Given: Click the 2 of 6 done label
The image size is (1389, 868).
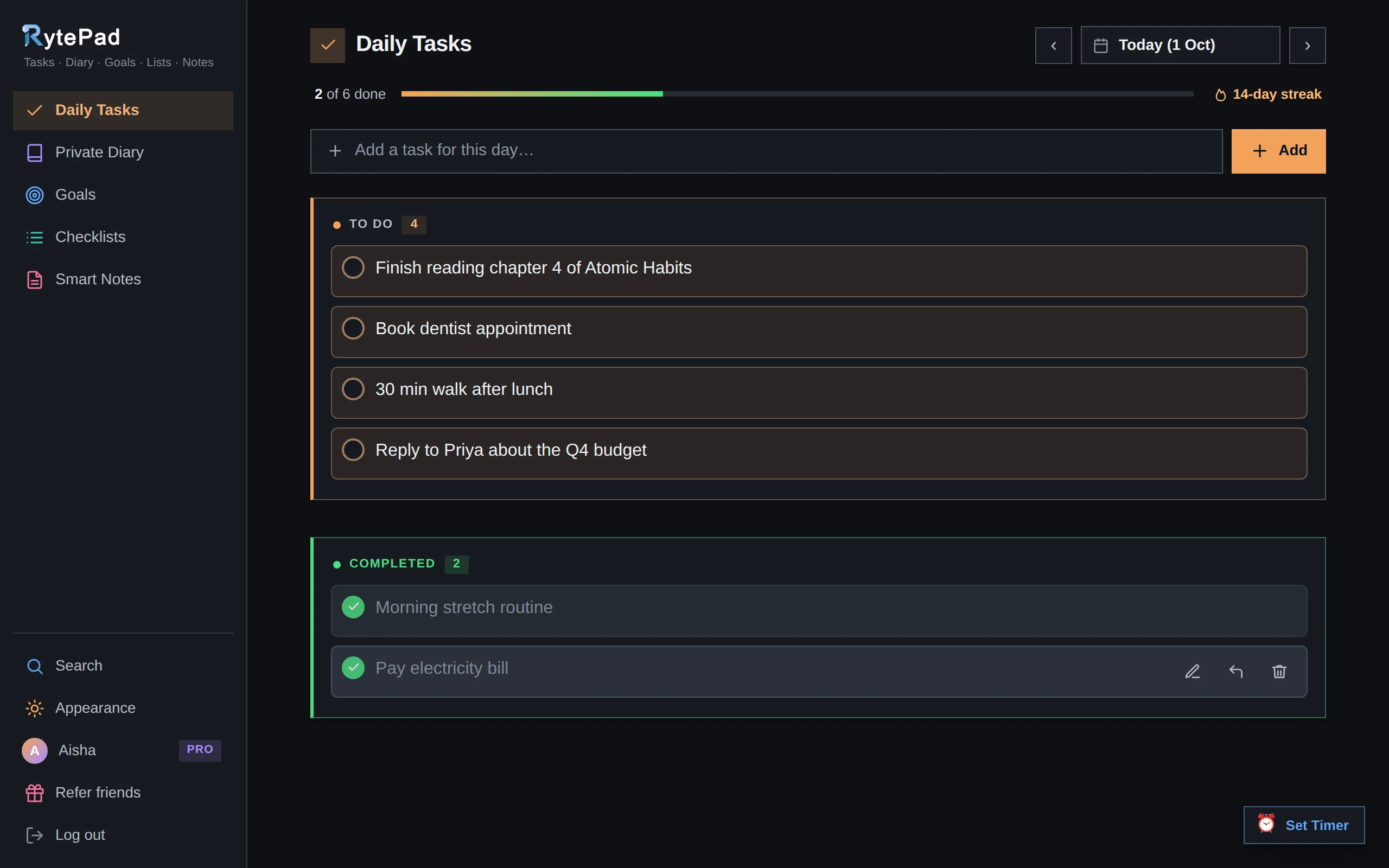Looking at the screenshot, I should click(x=350, y=94).
